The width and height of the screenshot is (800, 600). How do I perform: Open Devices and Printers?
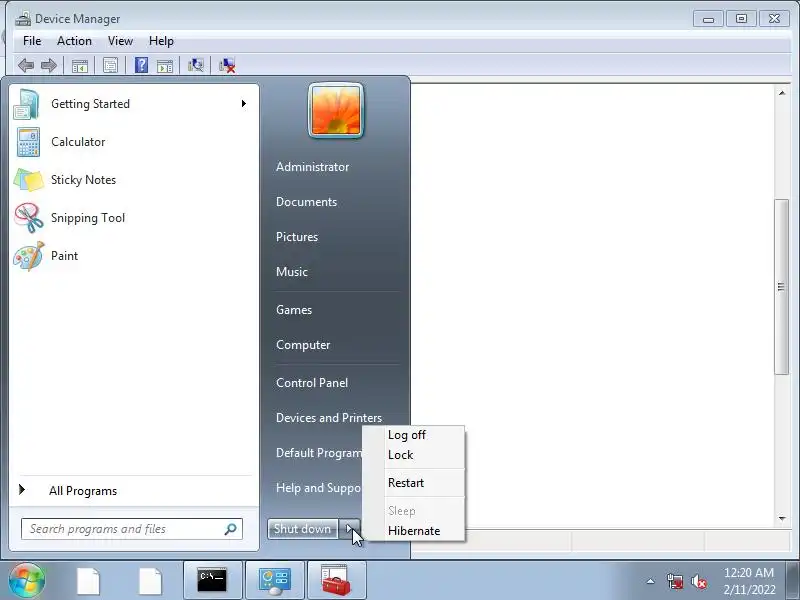click(329, 418)
